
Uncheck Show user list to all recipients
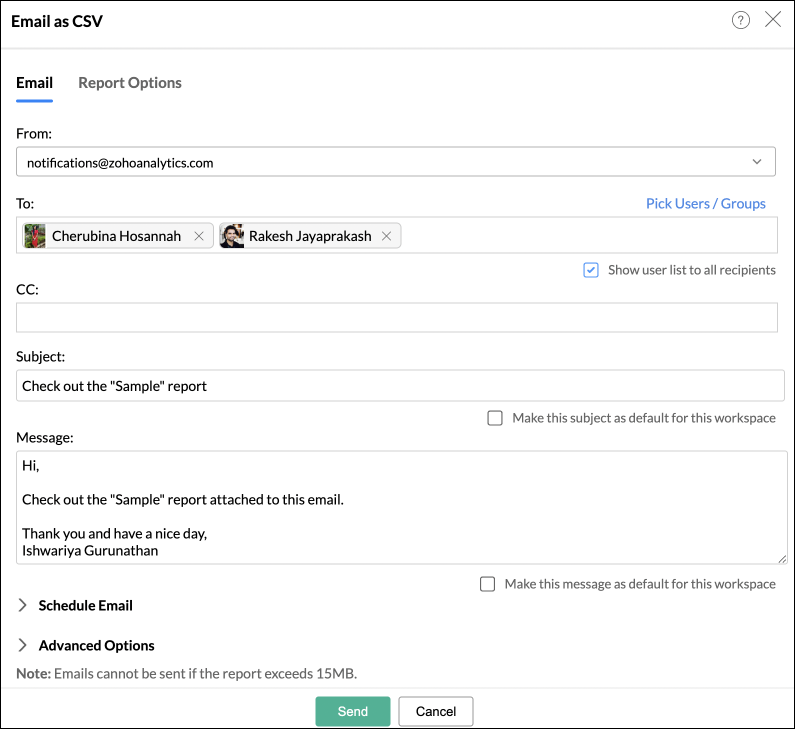591,270
